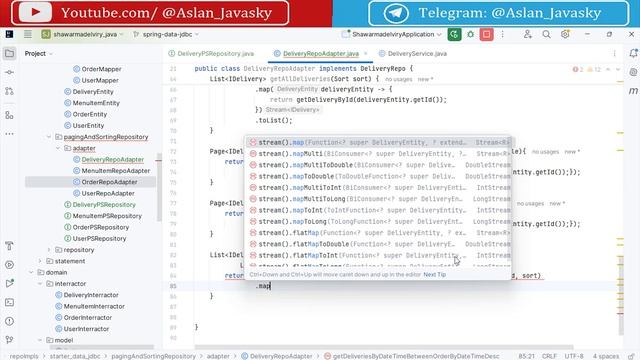Expand the statement folder
The image size is (640, 360).
(40, 261)
